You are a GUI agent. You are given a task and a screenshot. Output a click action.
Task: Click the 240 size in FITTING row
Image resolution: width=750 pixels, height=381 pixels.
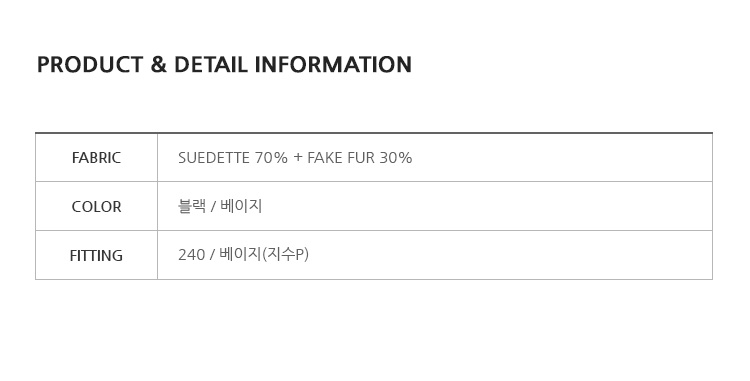(191, 255)
